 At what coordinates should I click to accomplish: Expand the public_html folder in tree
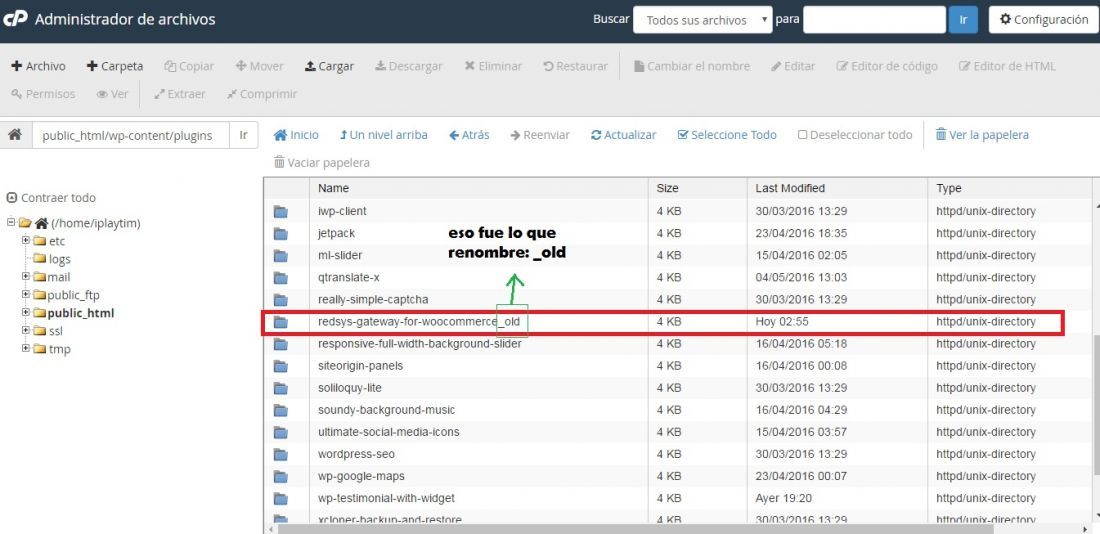coord(26,313)
